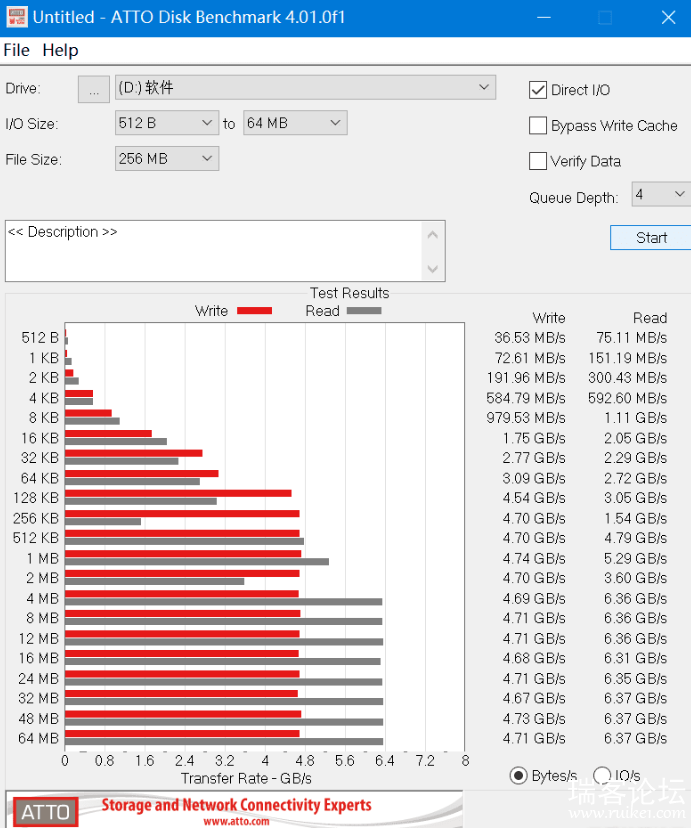Click the browse drive '...' button

coord(93,89)
